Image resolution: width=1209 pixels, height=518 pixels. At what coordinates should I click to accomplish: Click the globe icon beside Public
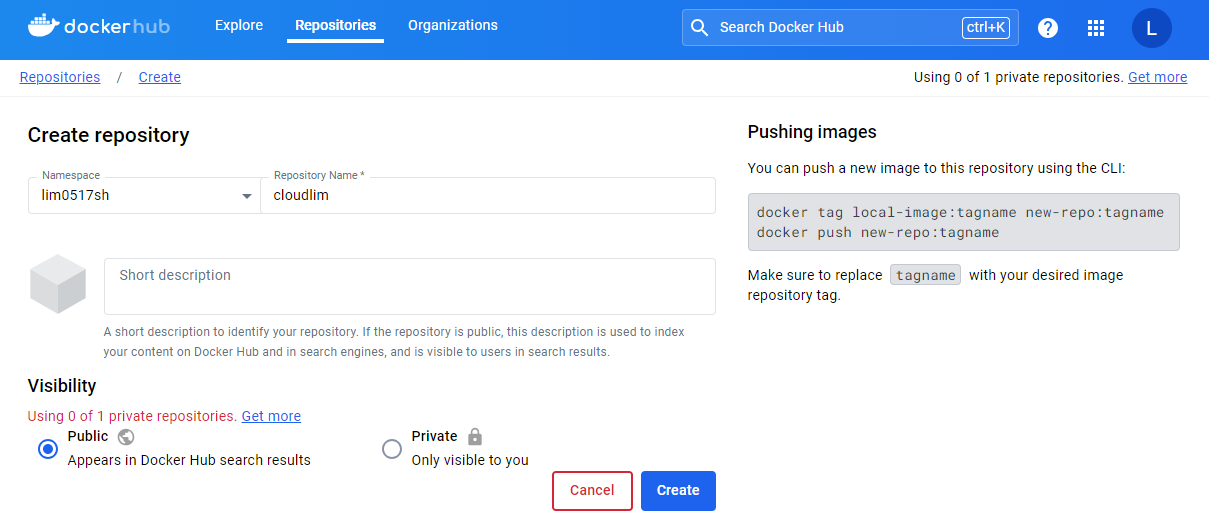click(126, 436)
